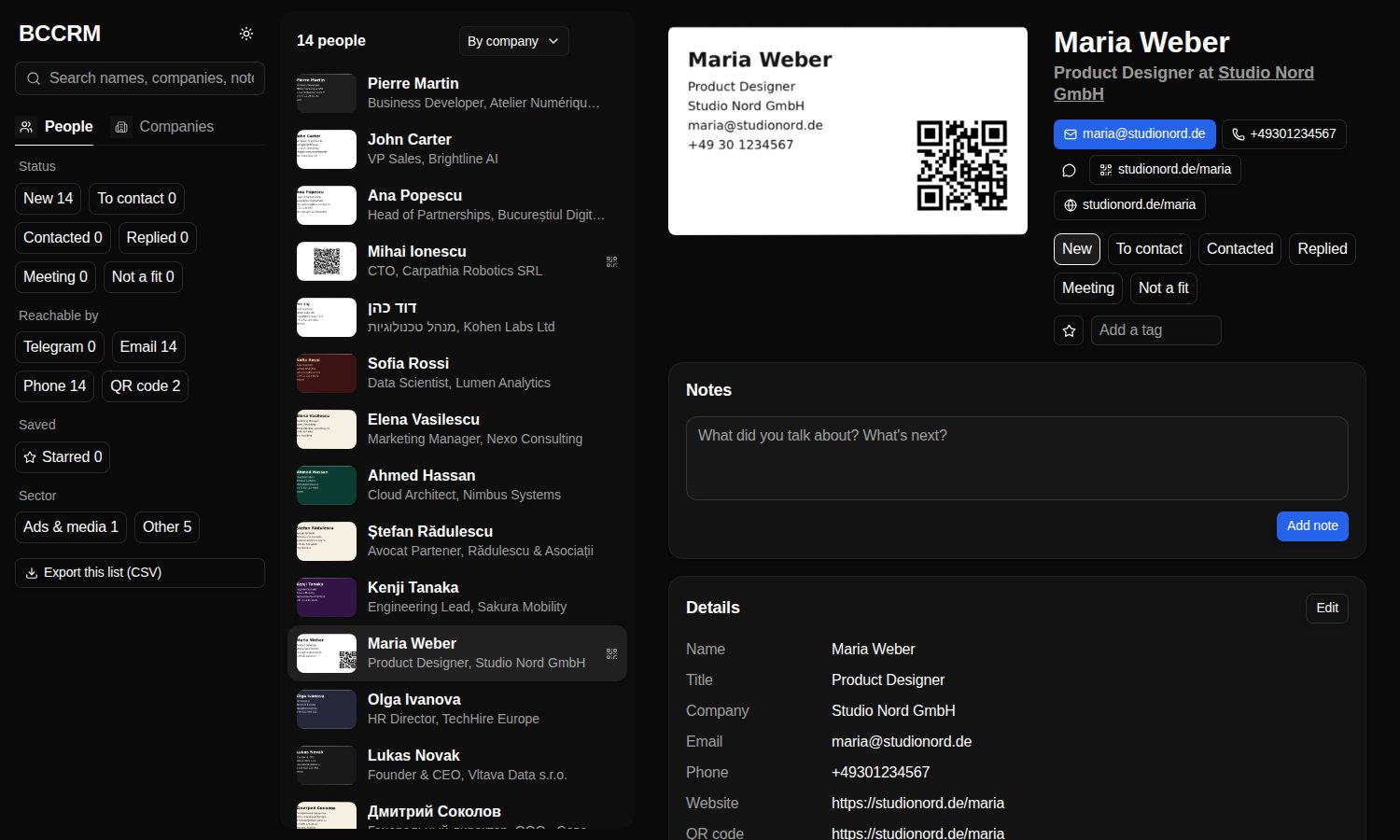Toggle the light/dark theme sun icon

pos(246,34)
